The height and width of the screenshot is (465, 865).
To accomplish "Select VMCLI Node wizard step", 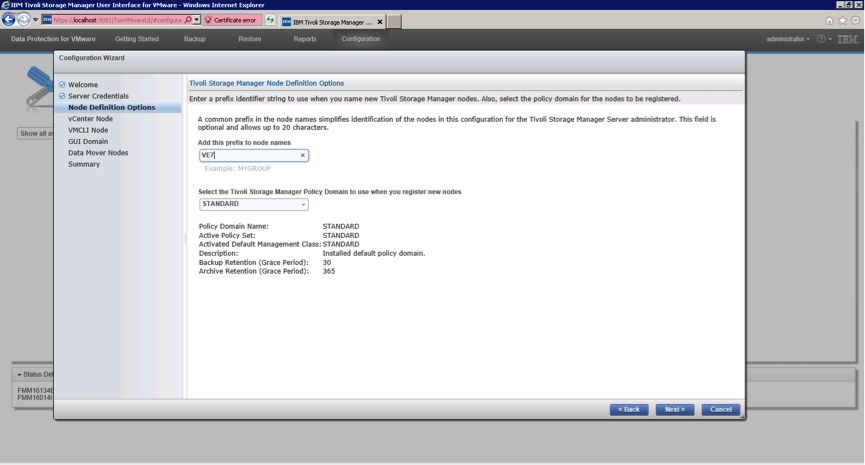I will 88,130.
